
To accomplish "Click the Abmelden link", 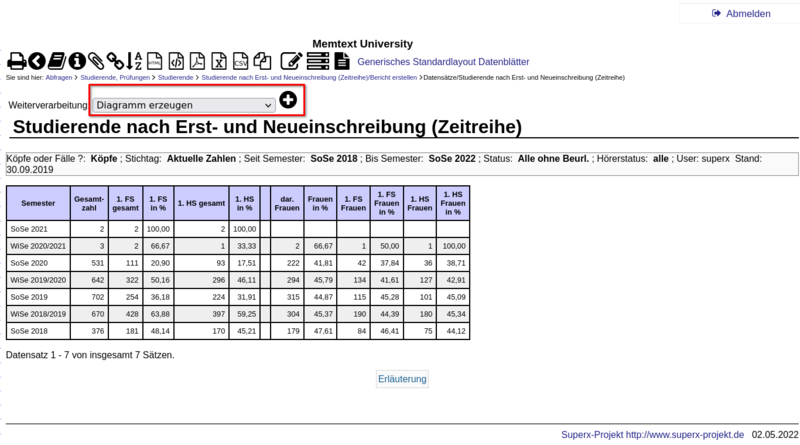I will pyautogui.click(x=748, y=14).
